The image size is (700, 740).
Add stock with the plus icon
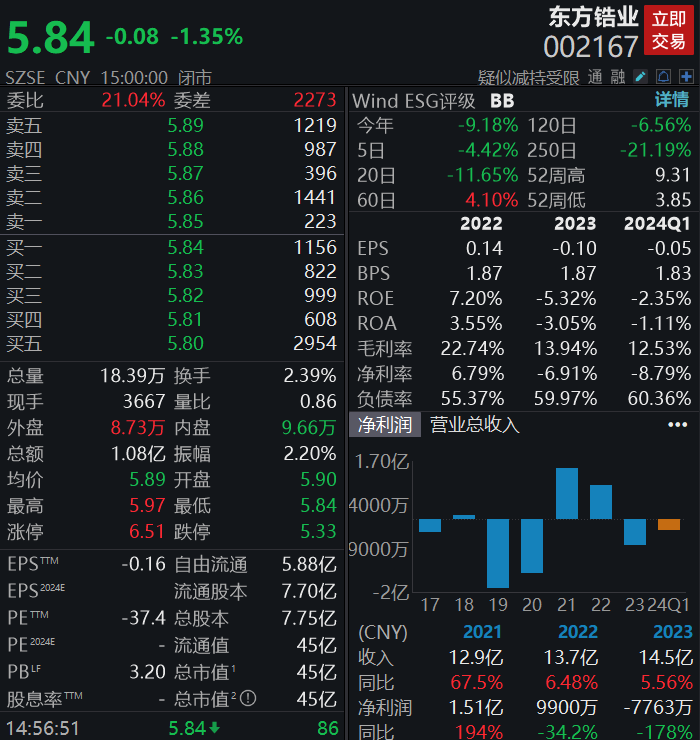pyautogui.click(x=686, y=76)
